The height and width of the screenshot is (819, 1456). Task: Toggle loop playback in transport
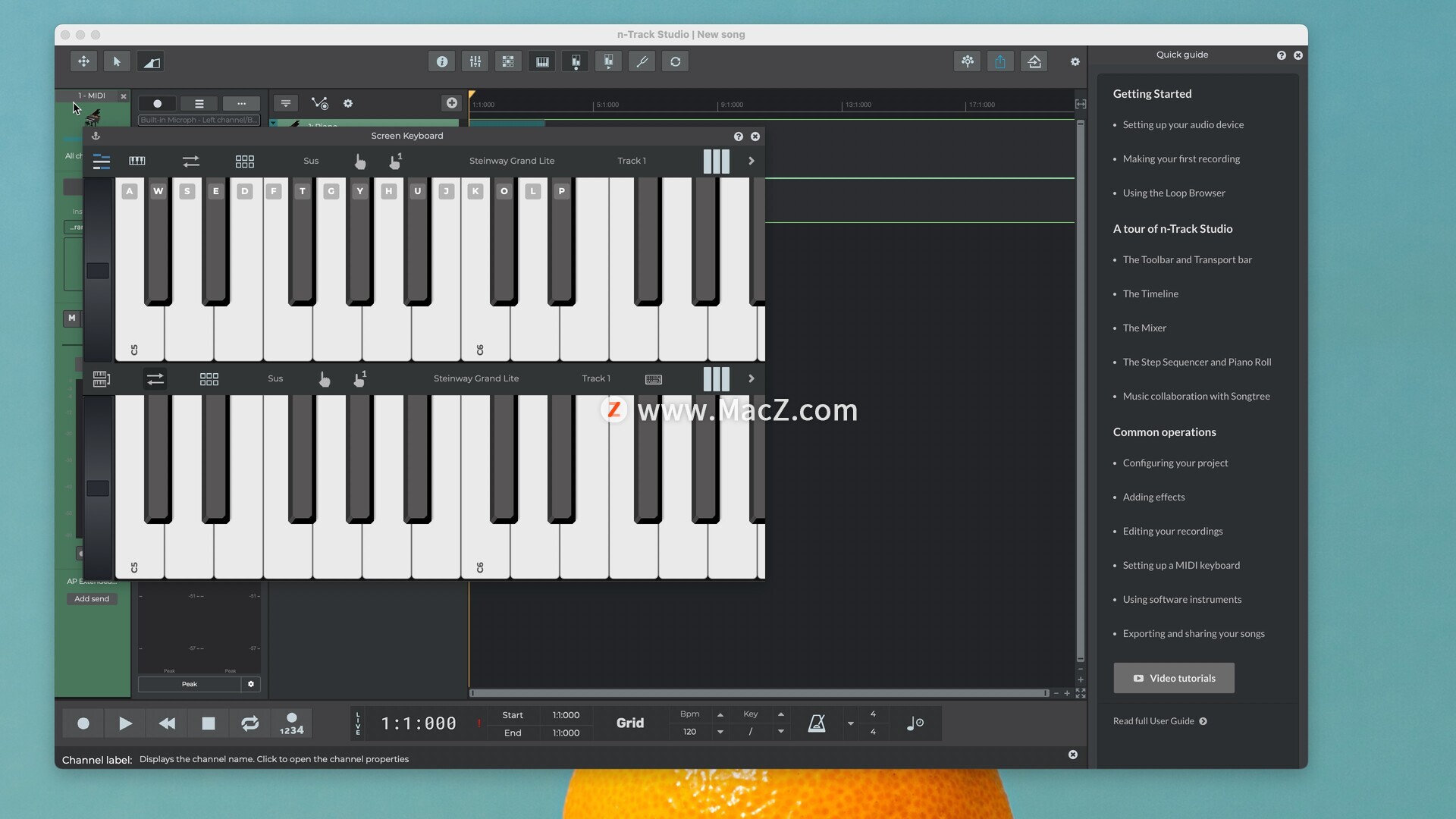pyautogui.click(x=250, y=723)
